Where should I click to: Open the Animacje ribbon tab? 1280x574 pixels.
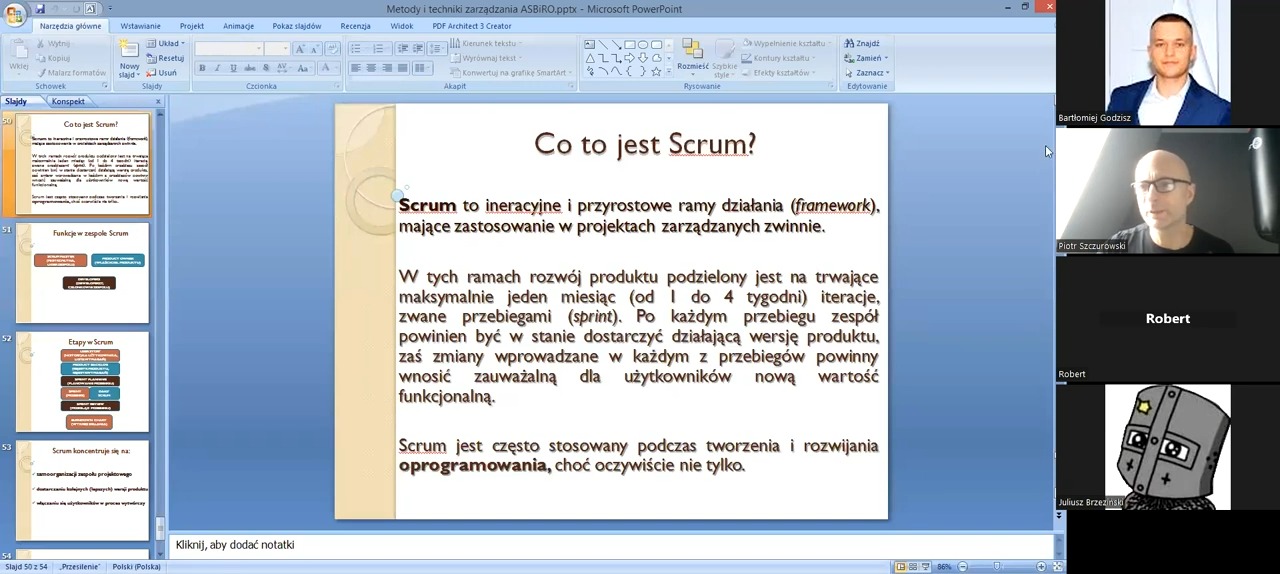[x=238, y=26]
